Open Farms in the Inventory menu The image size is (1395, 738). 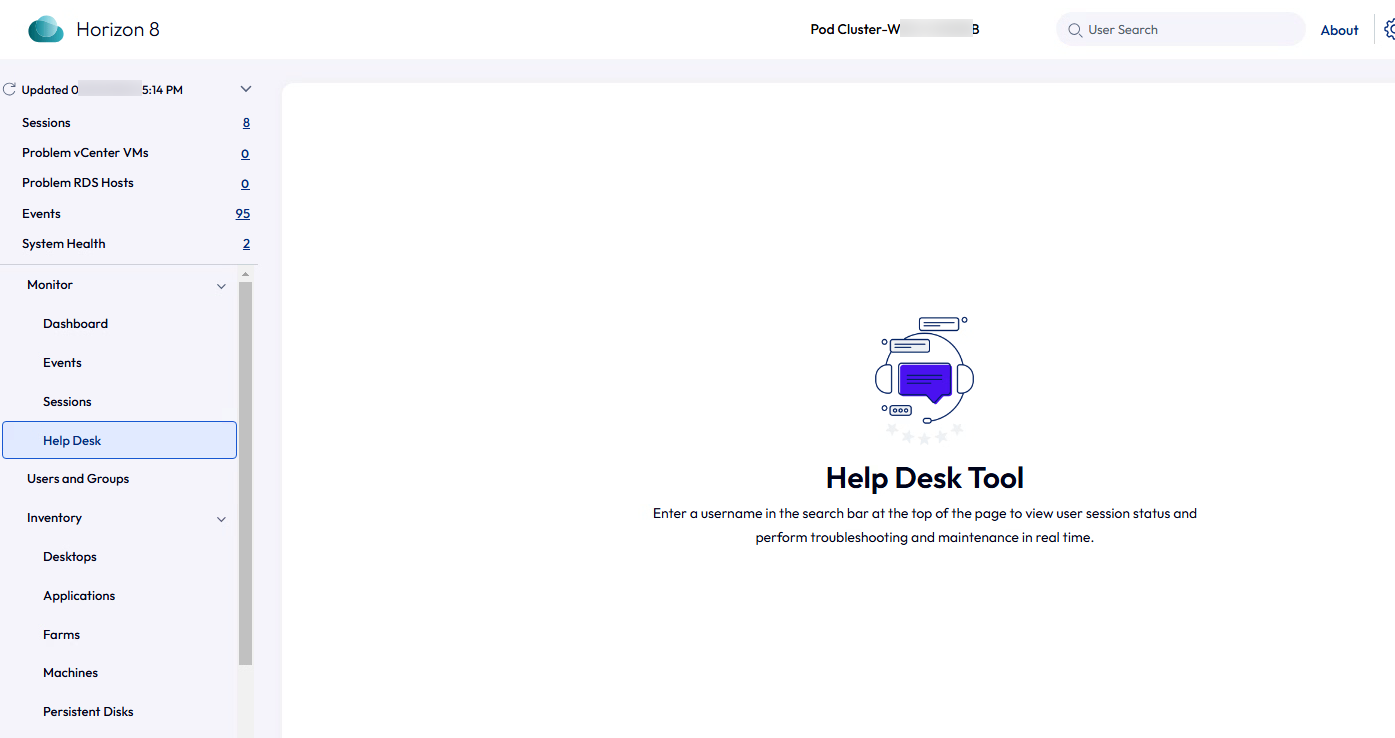point(61,635)
